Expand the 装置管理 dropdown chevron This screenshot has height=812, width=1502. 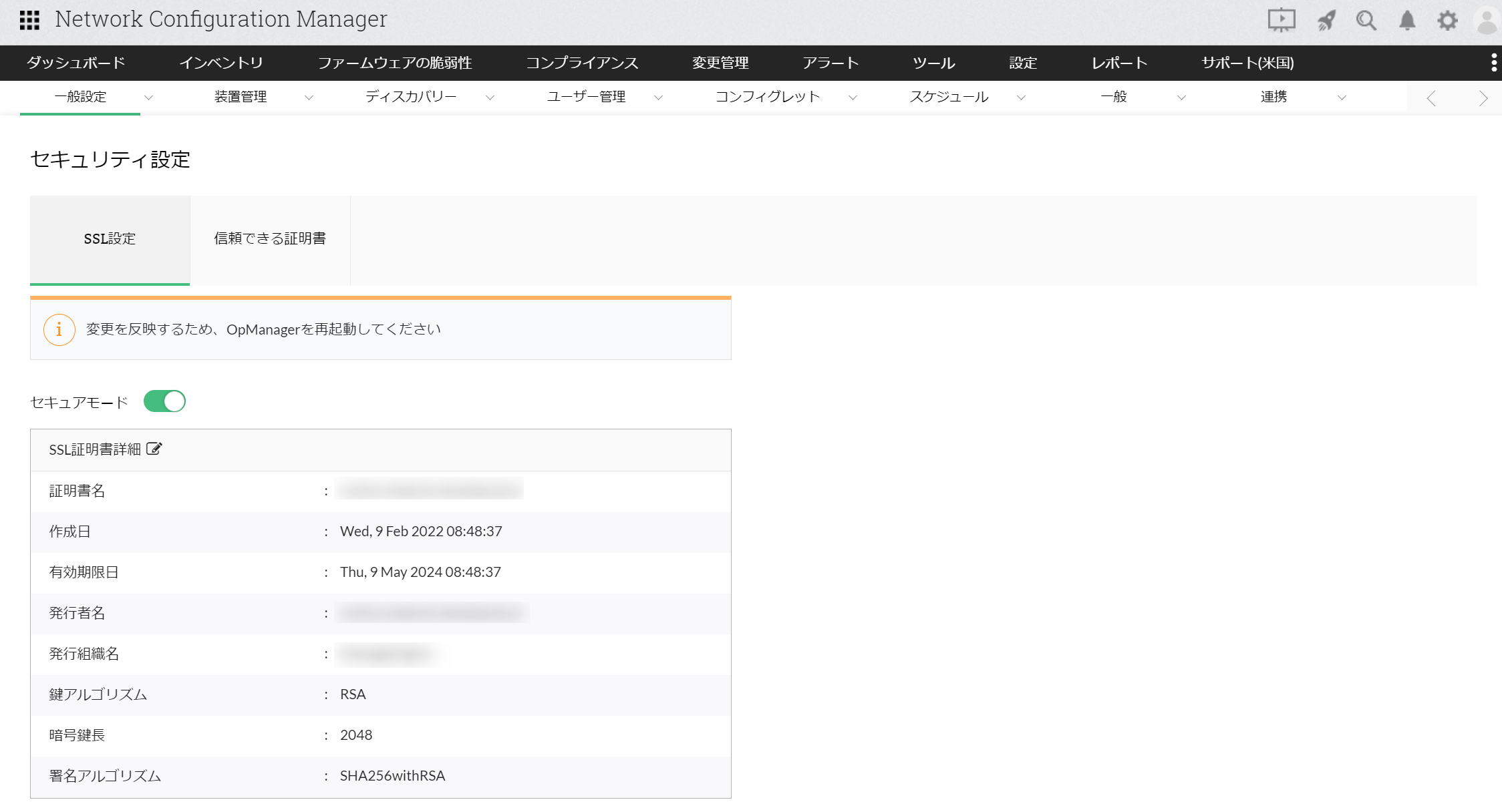(x=309, y=97)
